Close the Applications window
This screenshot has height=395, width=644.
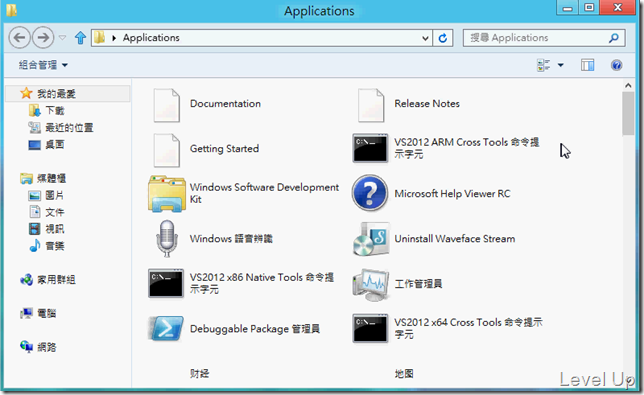(x=618, y=7)
